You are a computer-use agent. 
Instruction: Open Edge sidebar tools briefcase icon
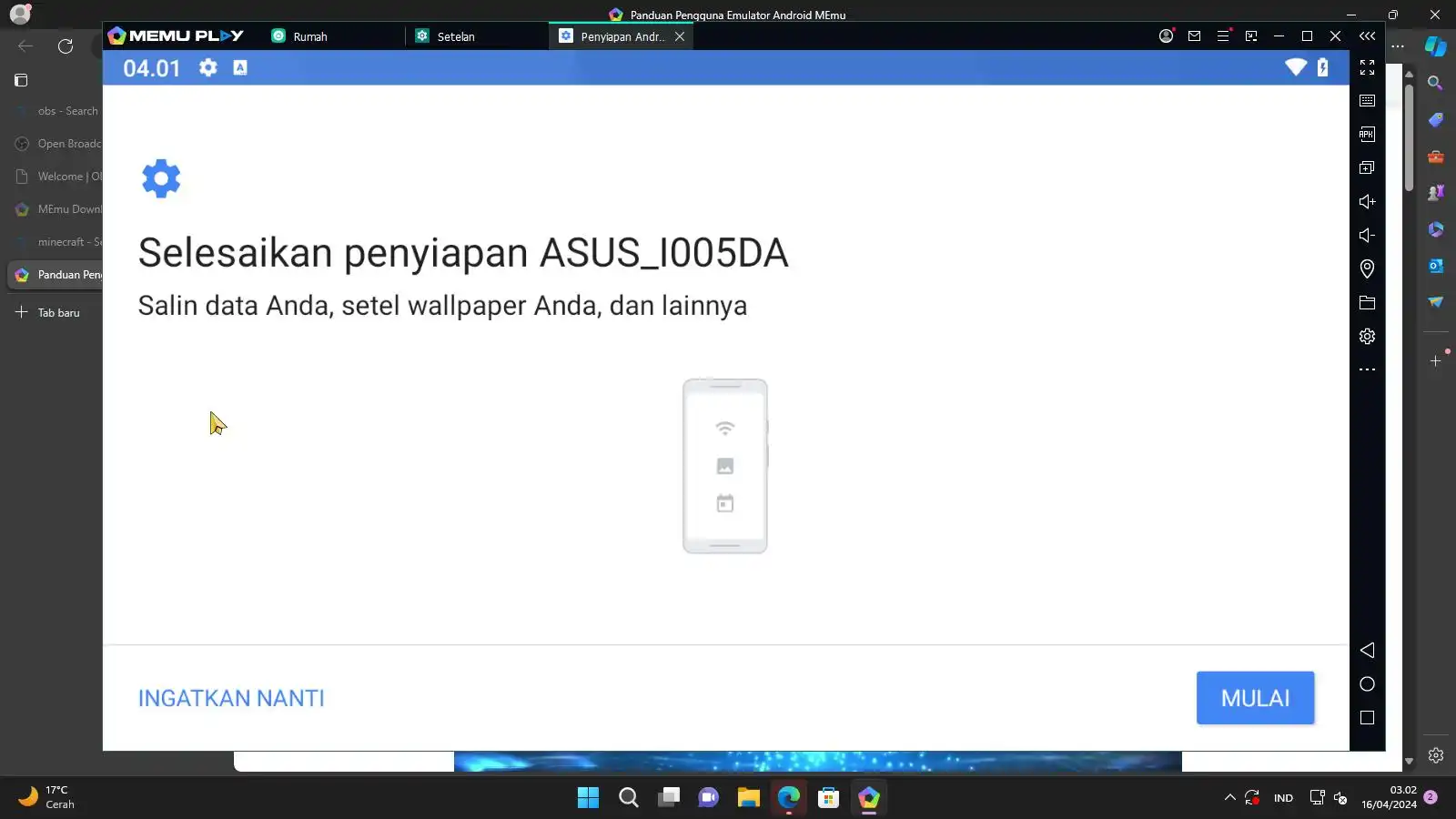click(x=1435, y=157)
